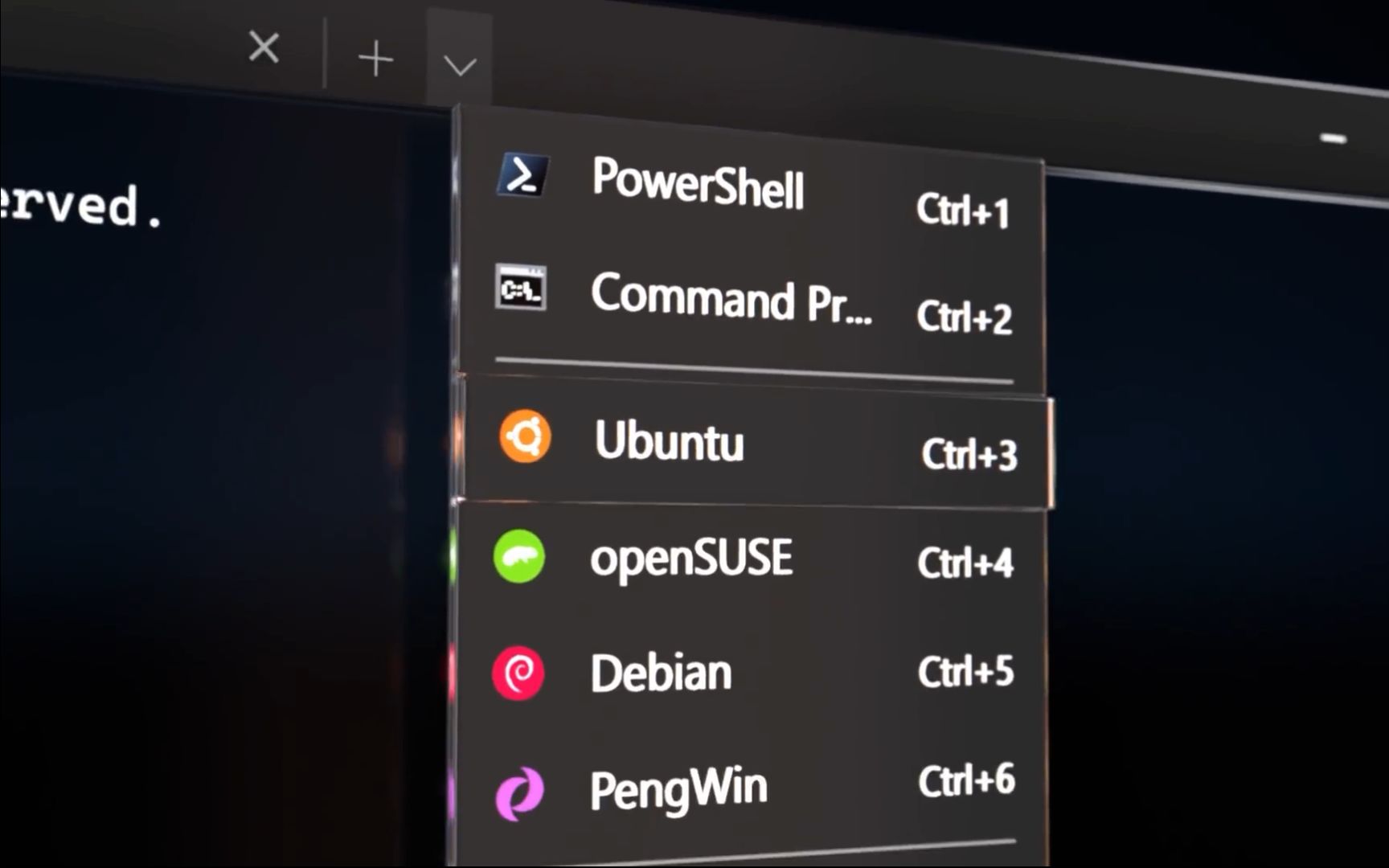Click the orange Ubuntu logo icon
1389x868 pixels.
525,436
